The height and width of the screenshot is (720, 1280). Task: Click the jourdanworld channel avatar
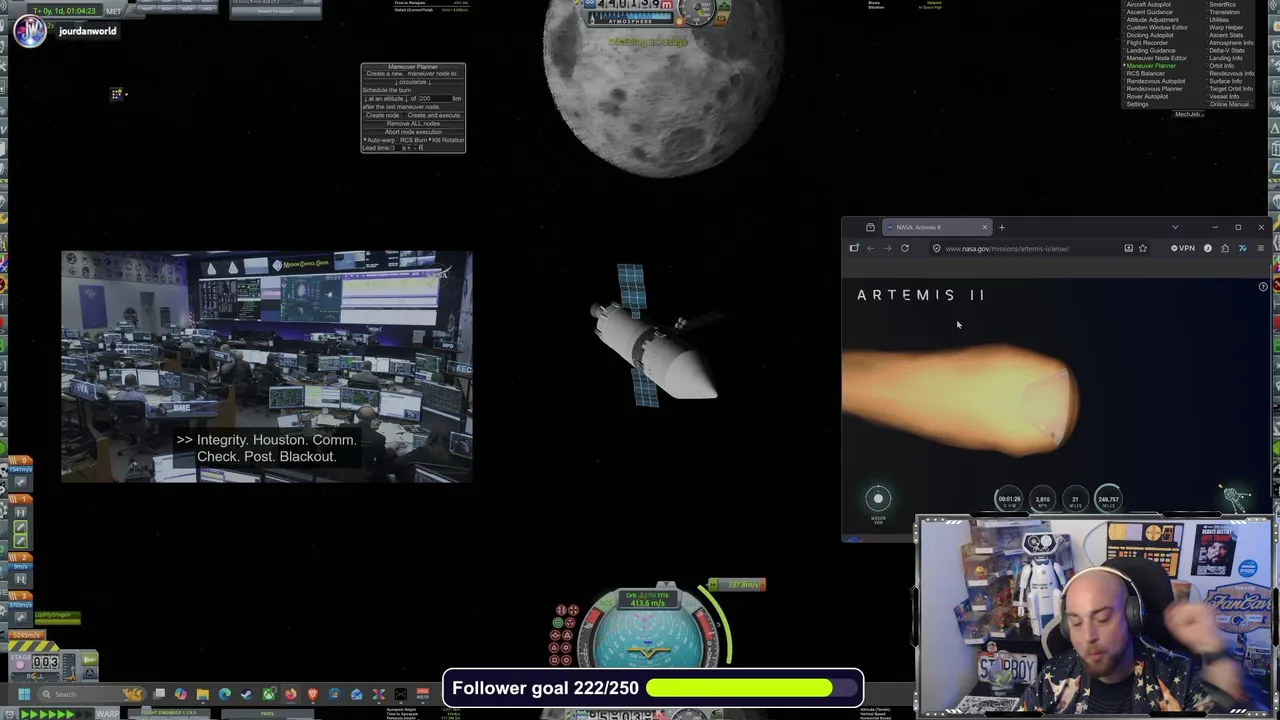(x=29, y=31)
